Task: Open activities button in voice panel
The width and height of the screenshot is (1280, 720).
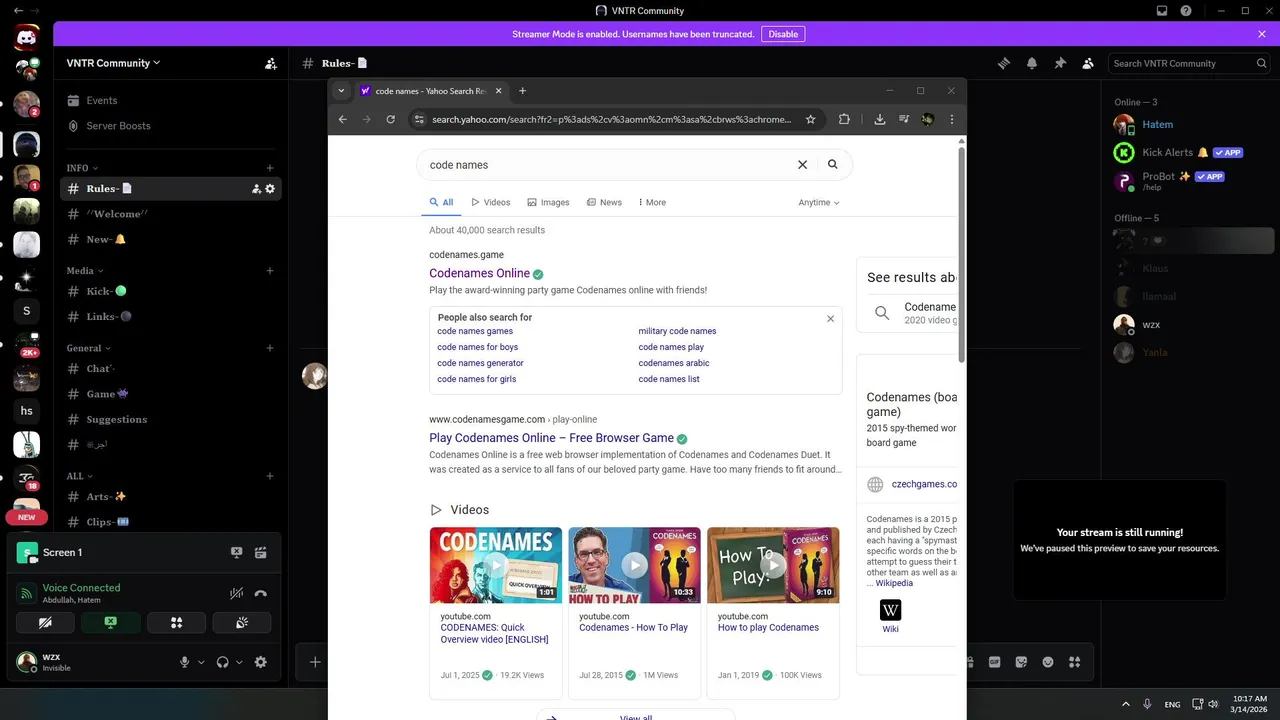Action: coord(176,622)
